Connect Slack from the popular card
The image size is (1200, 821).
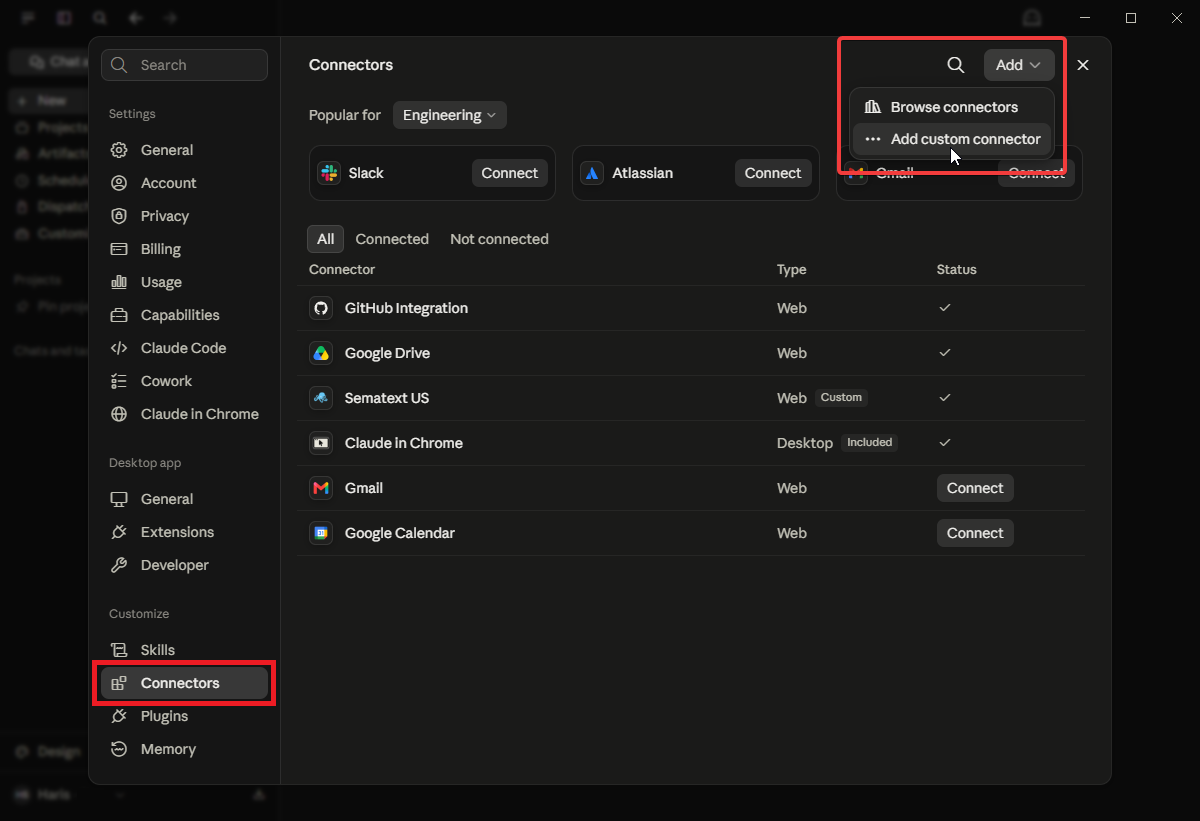(x=510, y=173)
